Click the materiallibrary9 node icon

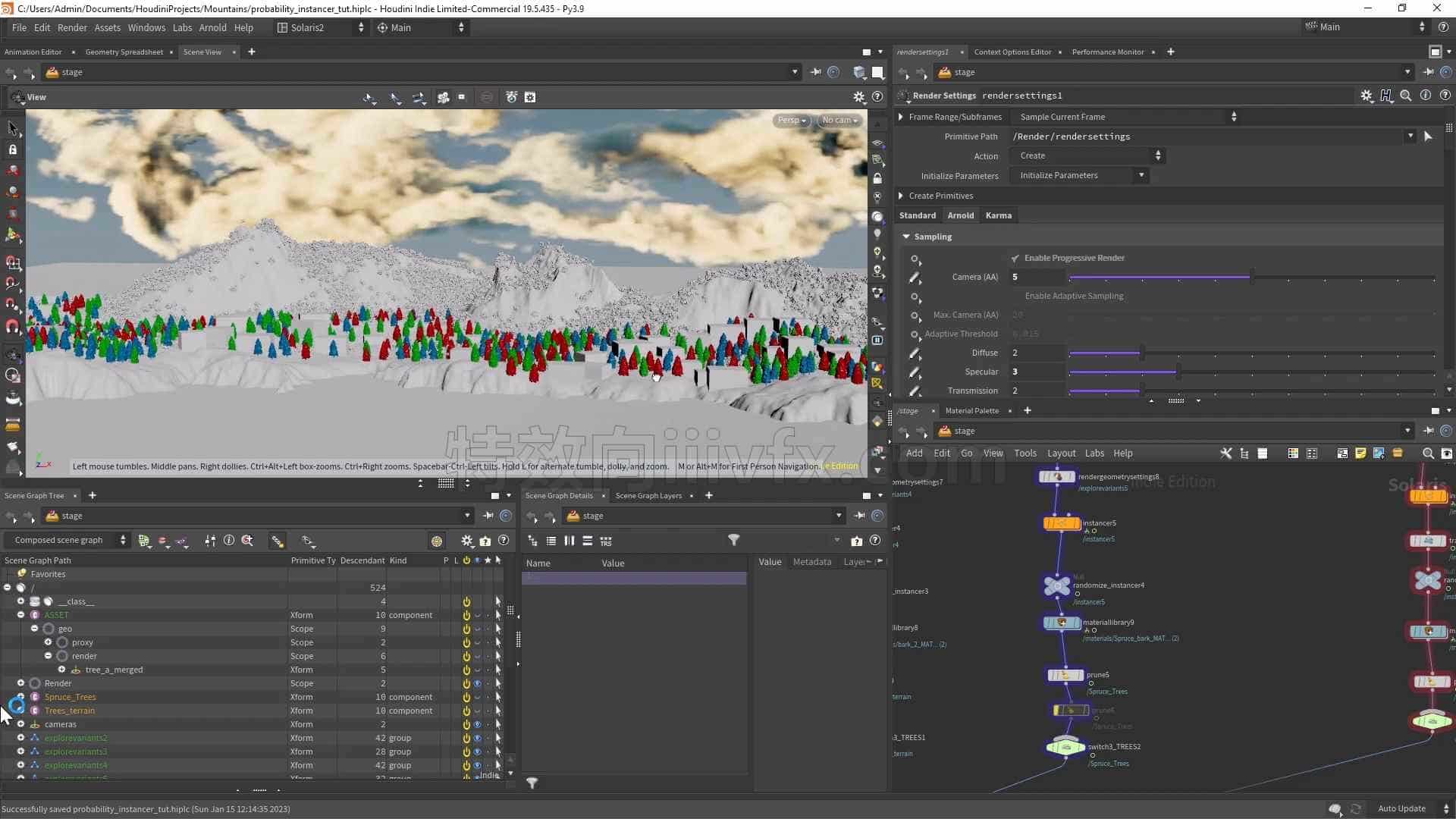click(1062, 623)
